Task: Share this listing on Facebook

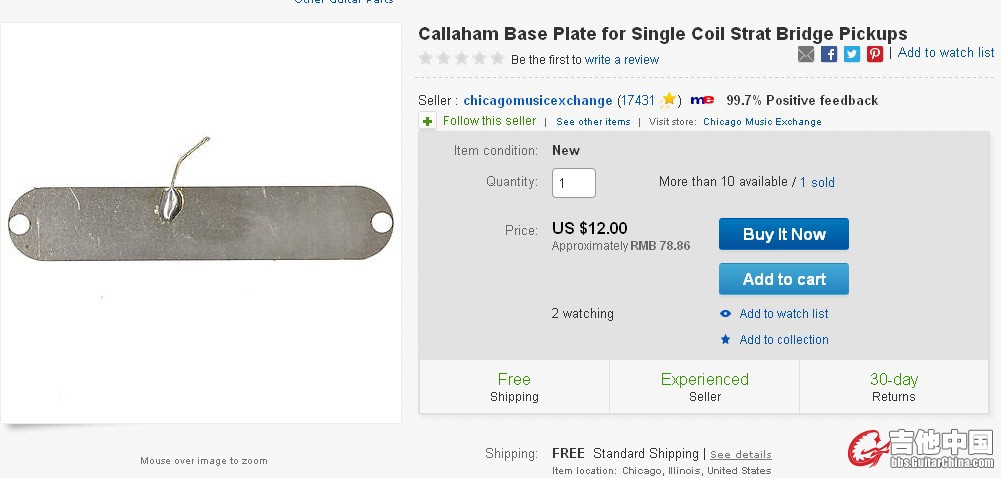Action: (x=829, y=54)
